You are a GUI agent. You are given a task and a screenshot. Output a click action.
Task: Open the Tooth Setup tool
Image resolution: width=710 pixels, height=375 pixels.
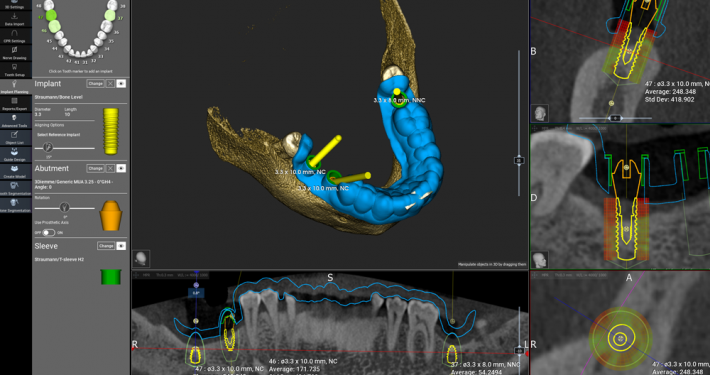(x=14, y=70)
